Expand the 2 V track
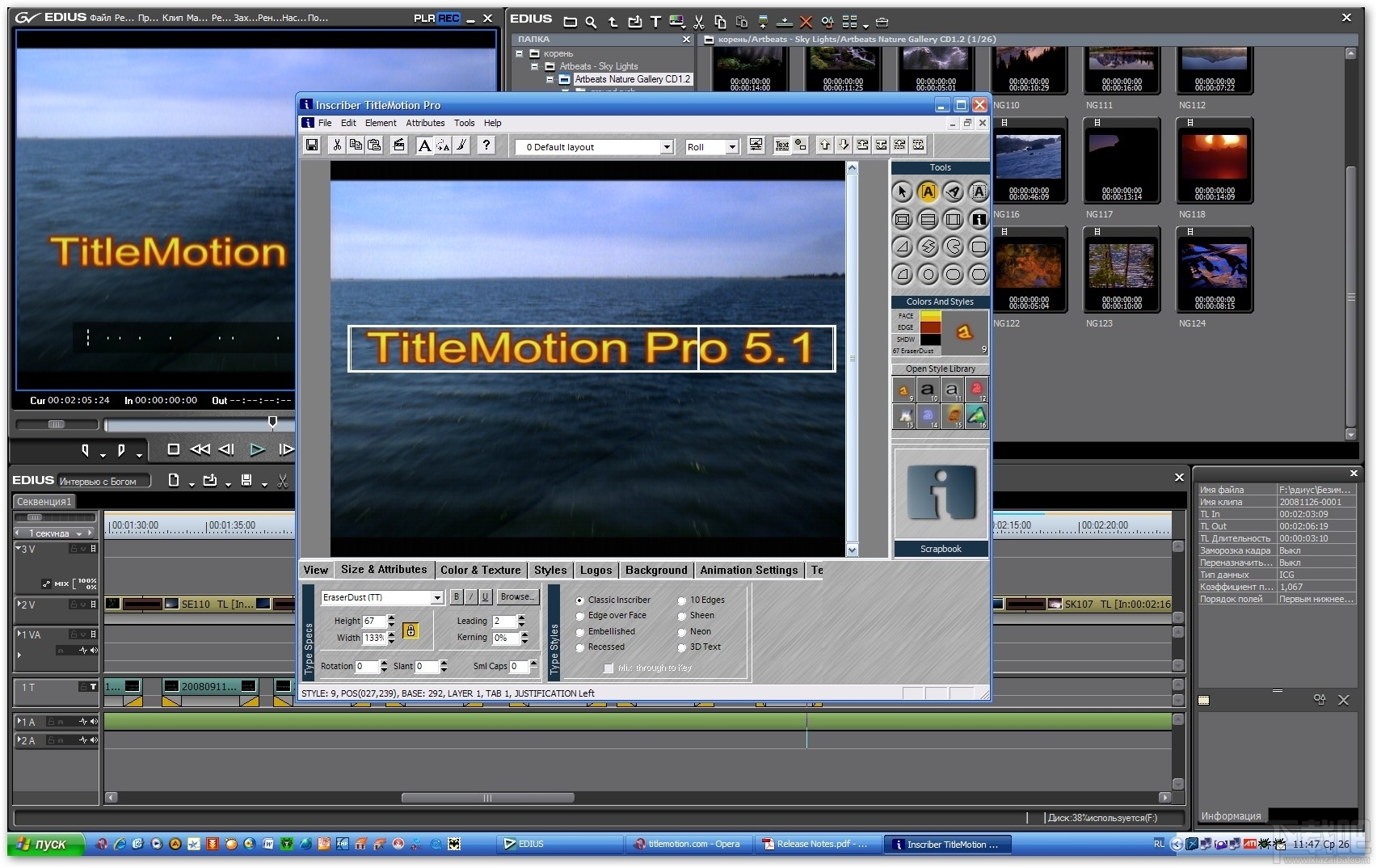Image resolution: width=1377 pixels, height=868 pixels. click(x=19, y=605)
